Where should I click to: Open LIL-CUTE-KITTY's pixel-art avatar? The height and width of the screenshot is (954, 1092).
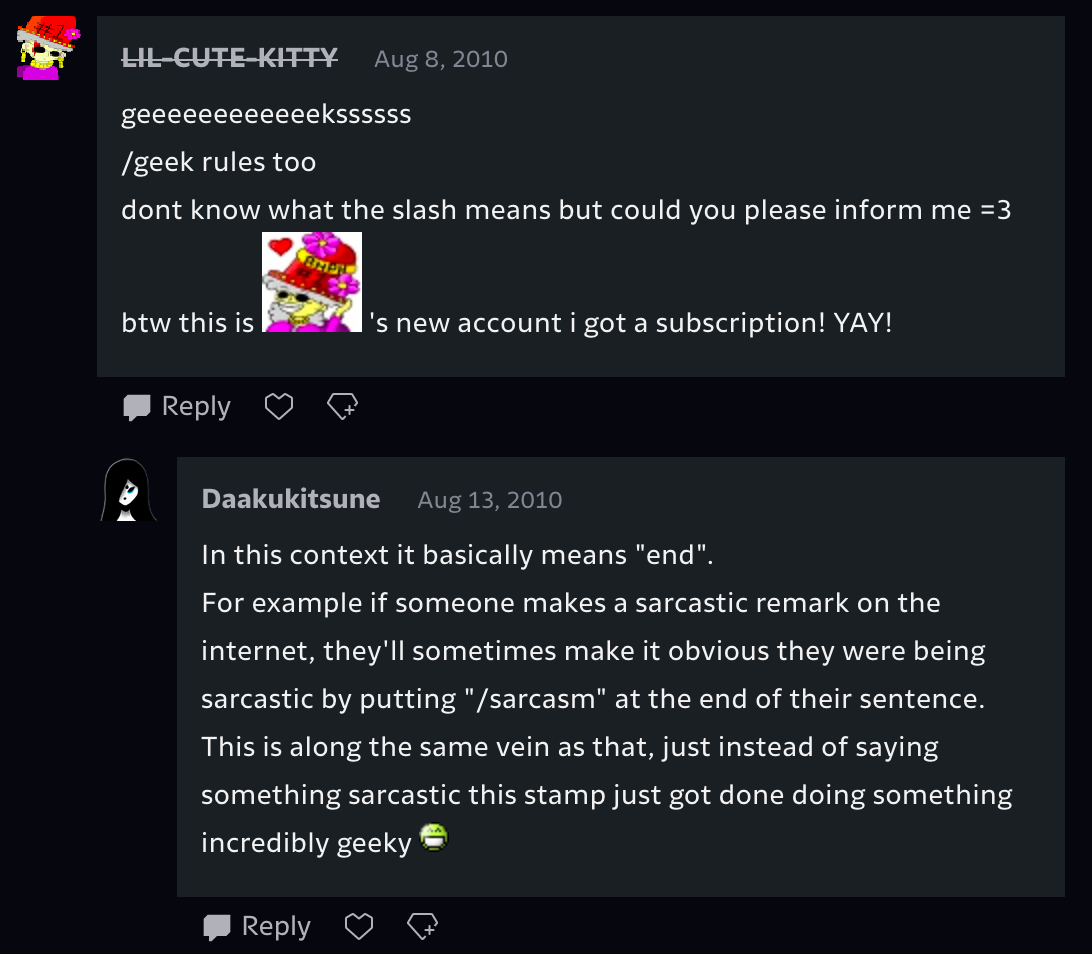pos(47,46)
